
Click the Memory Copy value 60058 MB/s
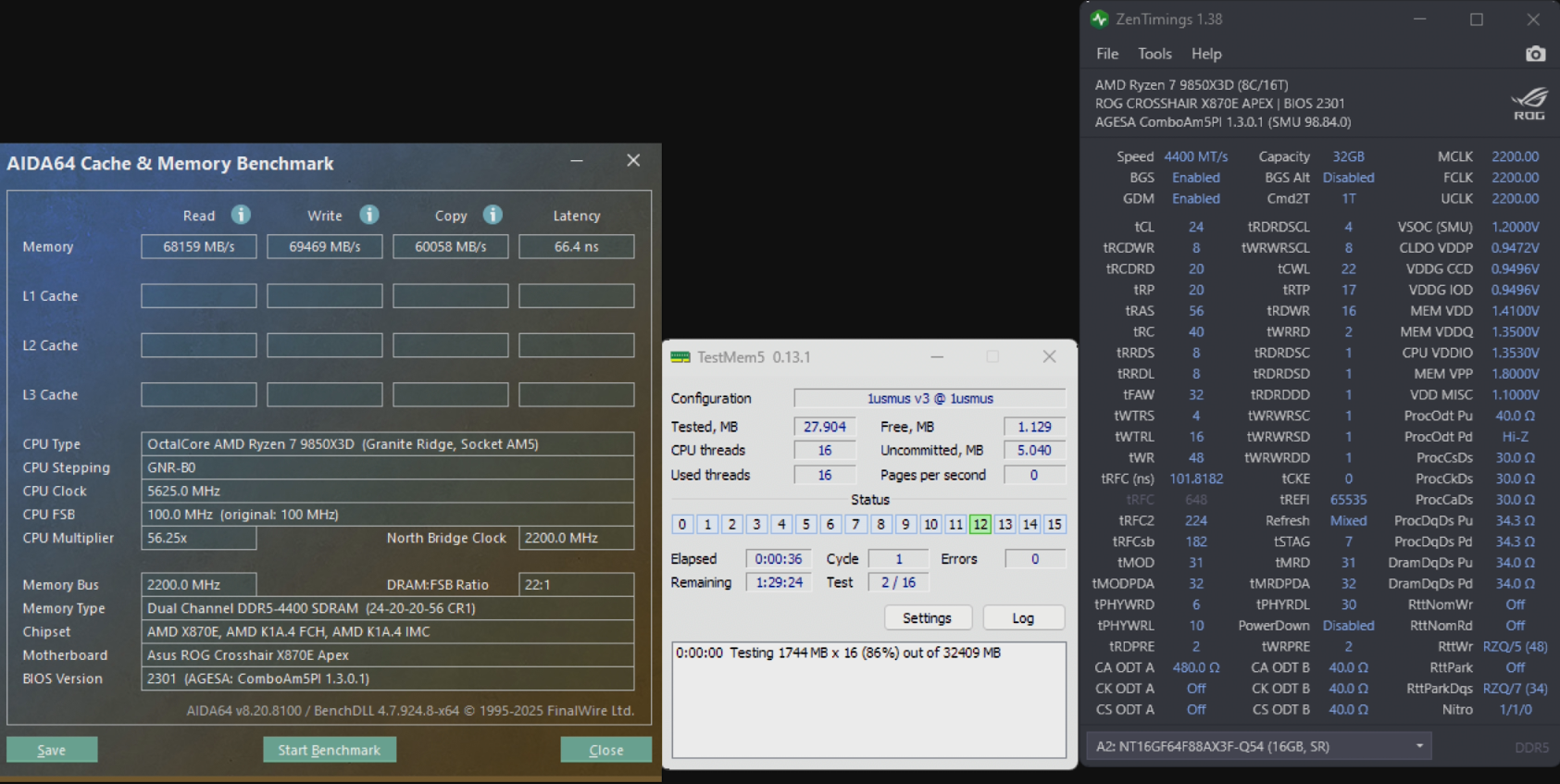[x=451, y=247]
